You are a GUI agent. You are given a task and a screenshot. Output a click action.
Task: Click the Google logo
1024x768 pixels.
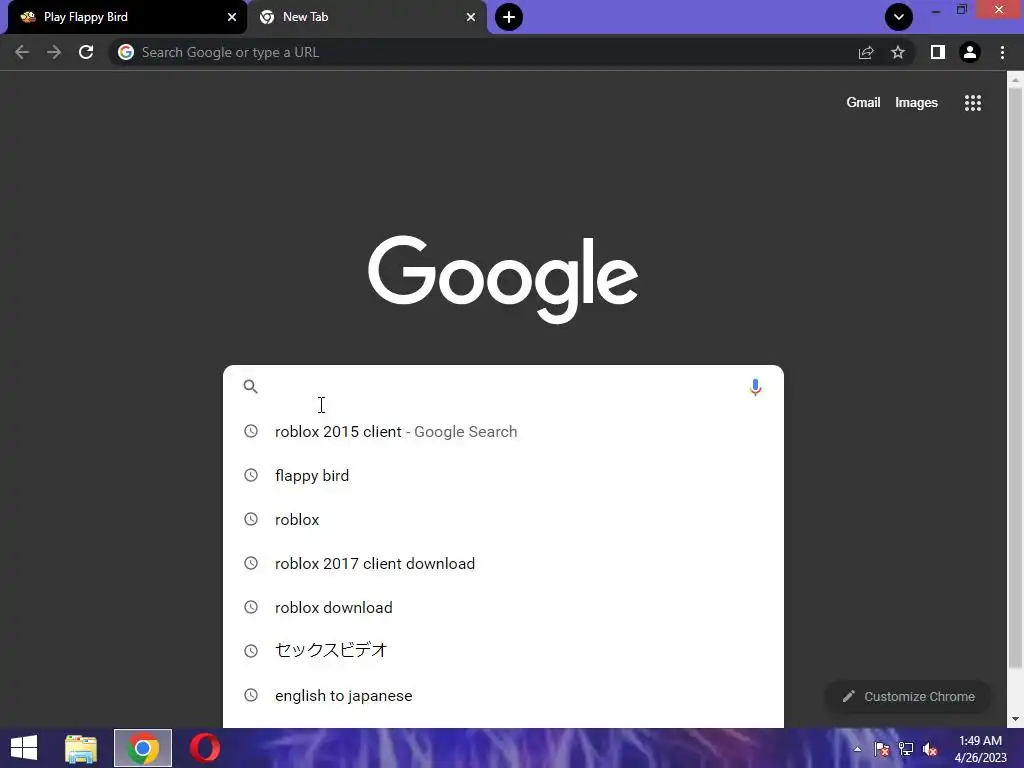click(x=503, y=279)
